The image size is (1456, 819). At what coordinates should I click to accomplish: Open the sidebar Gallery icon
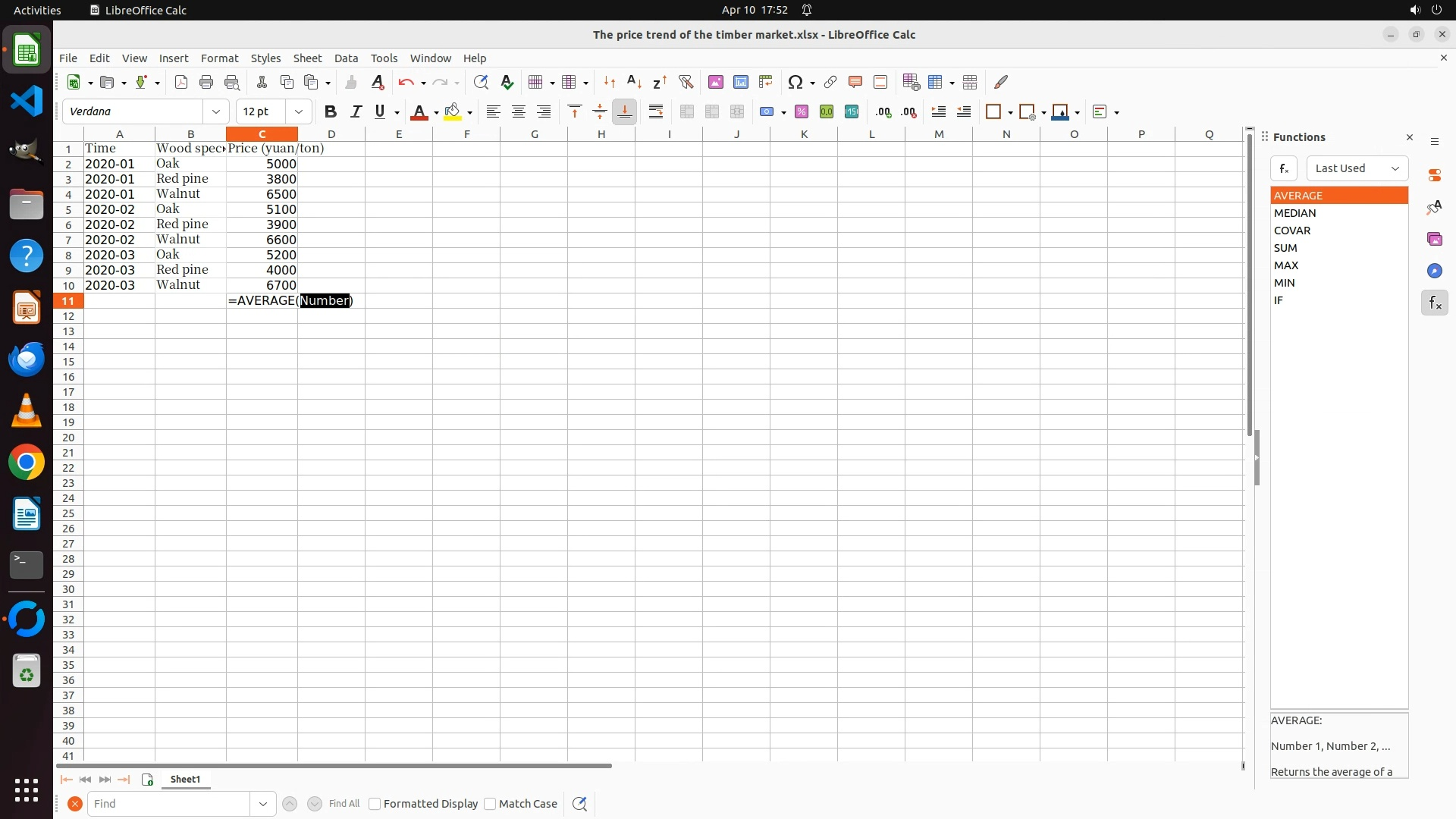tap(1434, 239)
